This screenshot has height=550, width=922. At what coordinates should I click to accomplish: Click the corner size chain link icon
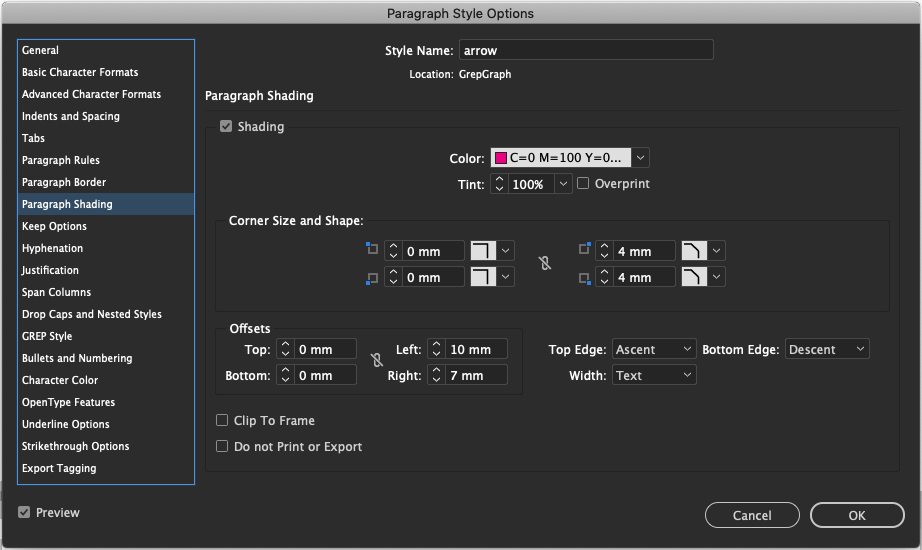pyautogui.click(x=545, y=263)
